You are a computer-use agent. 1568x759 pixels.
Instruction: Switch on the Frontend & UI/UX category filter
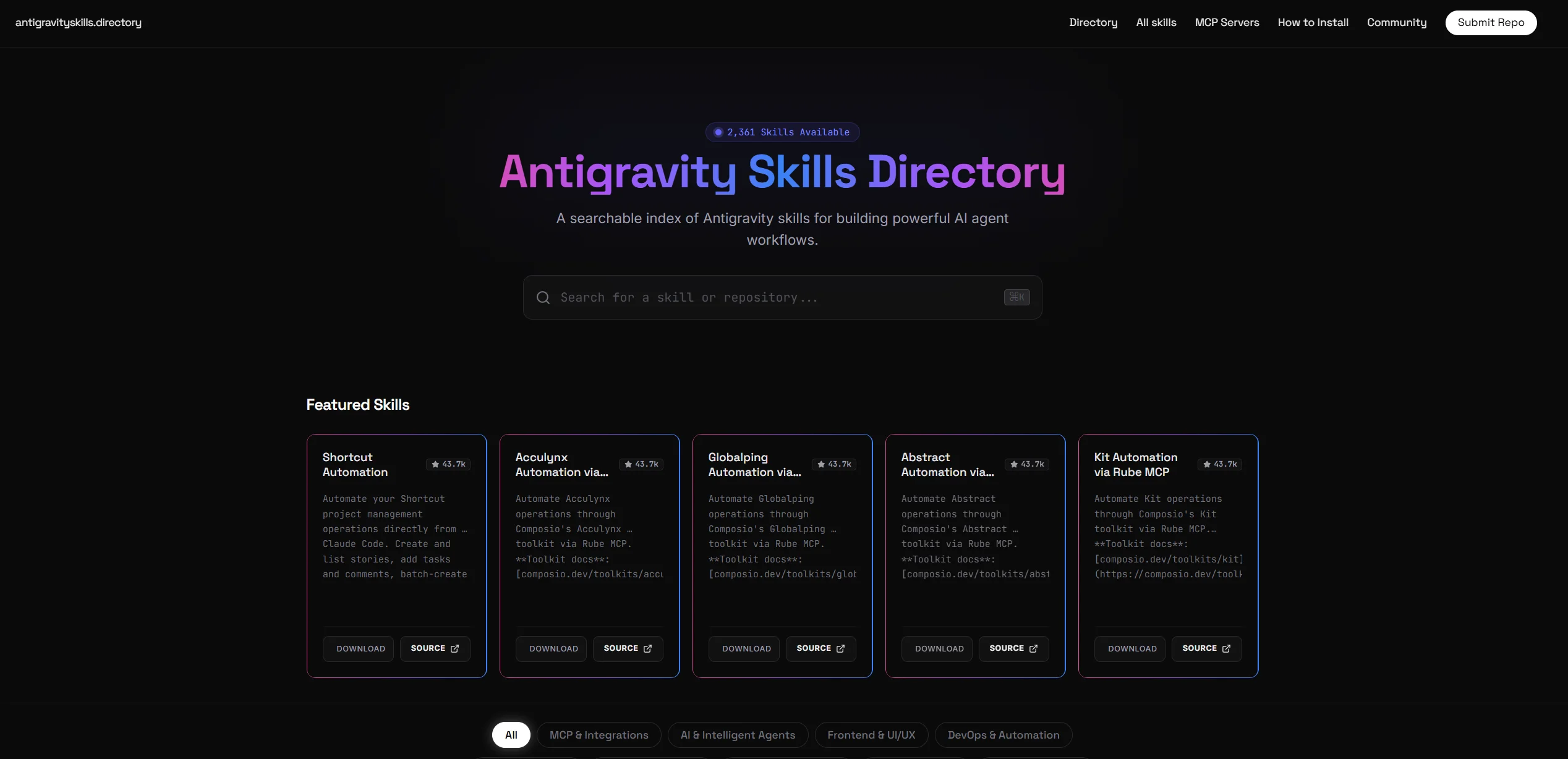coord(872,735)
